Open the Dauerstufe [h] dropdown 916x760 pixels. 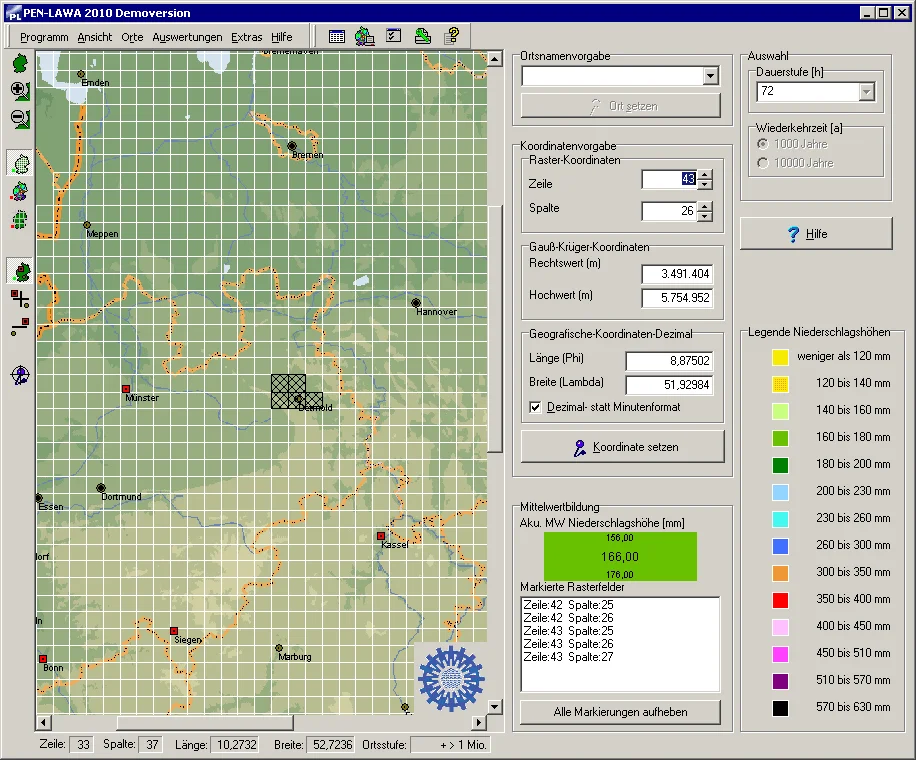[866, 92]
